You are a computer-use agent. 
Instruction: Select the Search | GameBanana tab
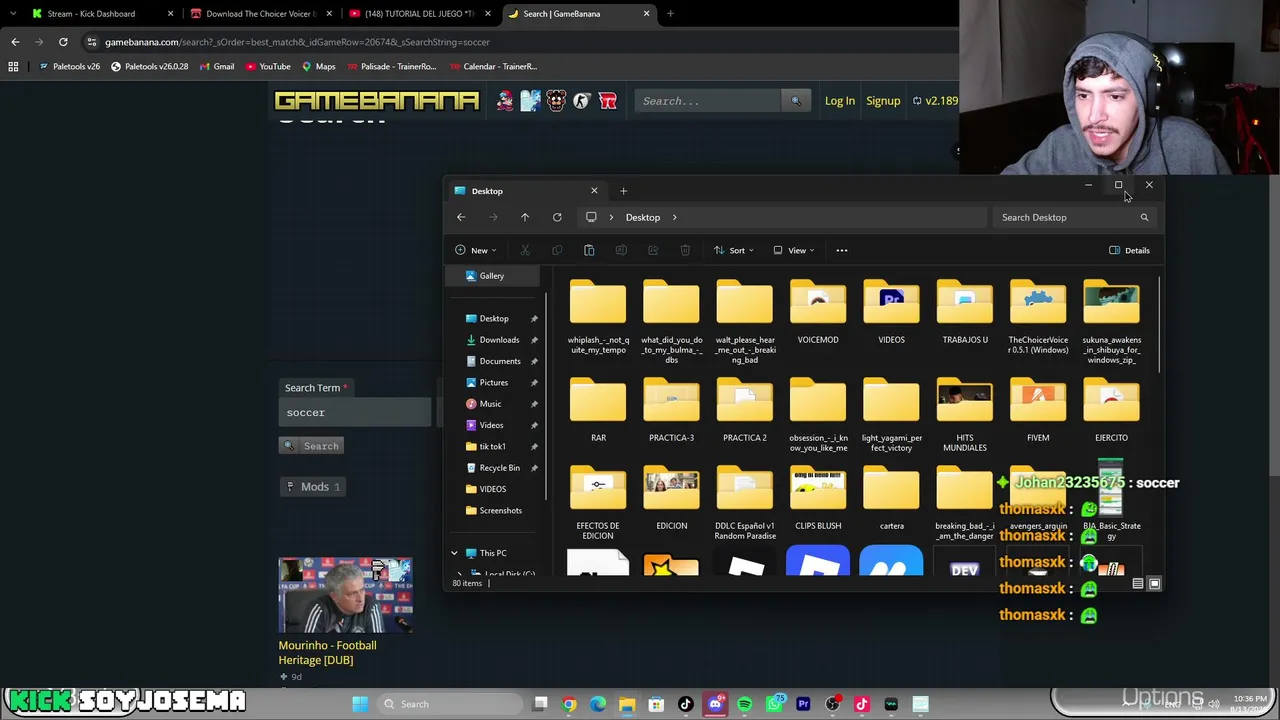(x=578, y=14)
